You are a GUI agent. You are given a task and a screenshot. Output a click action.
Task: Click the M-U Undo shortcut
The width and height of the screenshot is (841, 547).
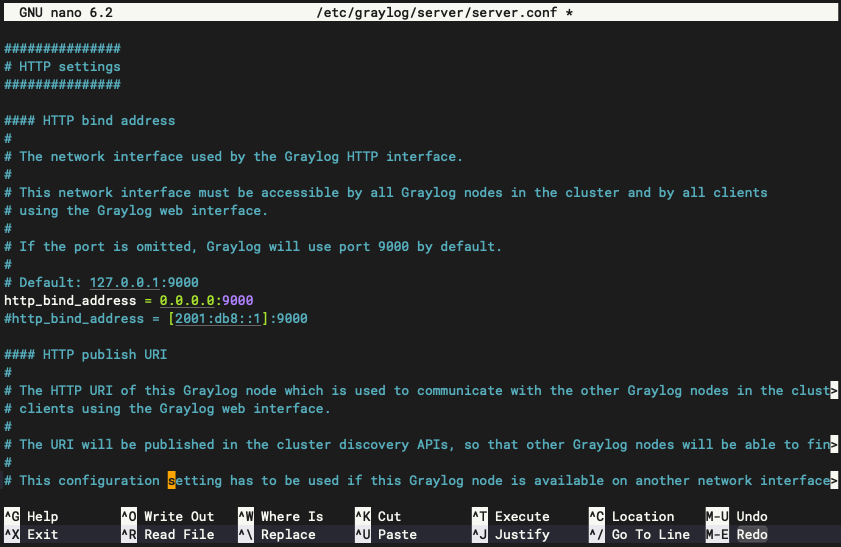(737, 516)
